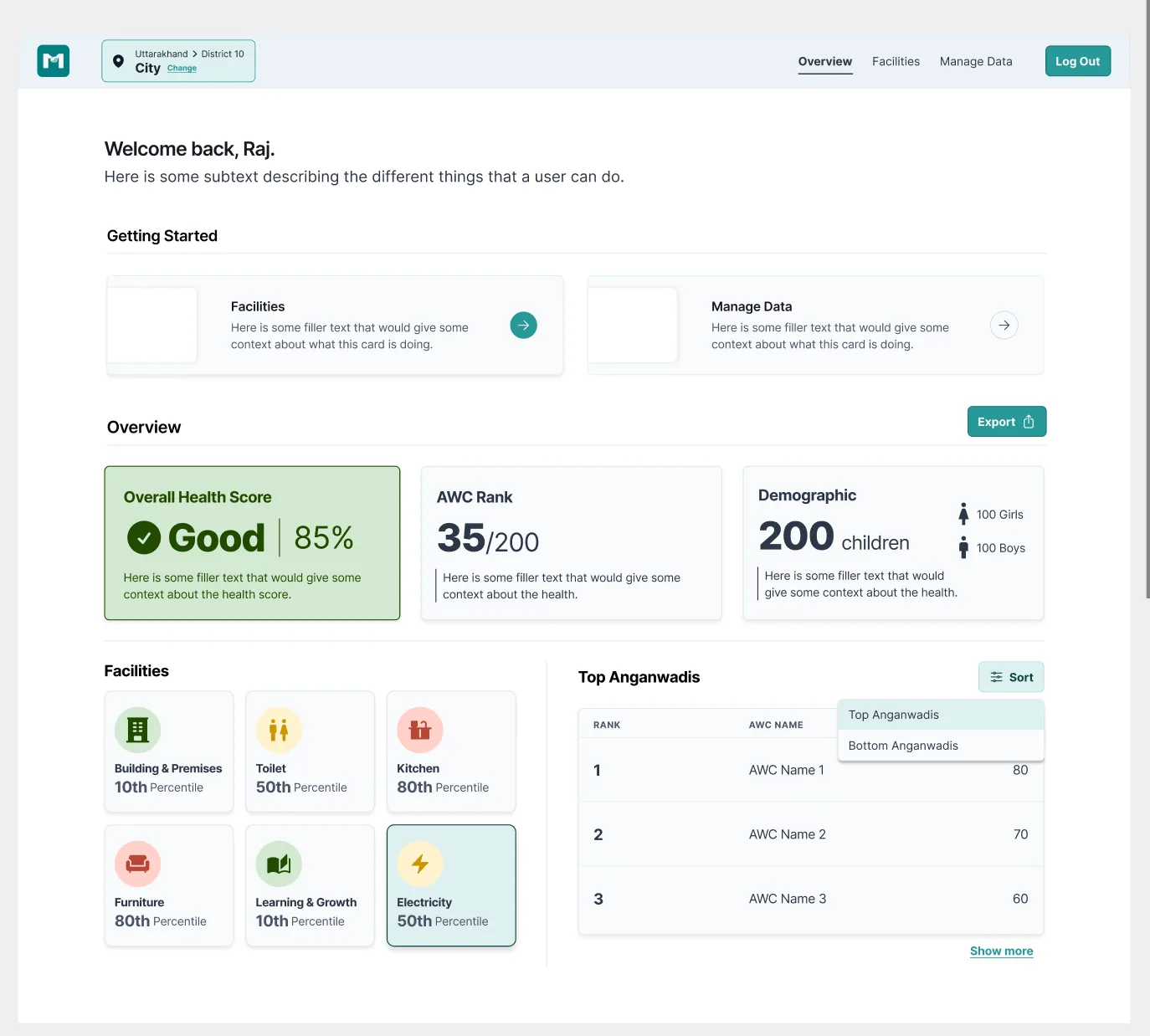Click the Welcome back, Raj. heading

[x=190, y=149]
